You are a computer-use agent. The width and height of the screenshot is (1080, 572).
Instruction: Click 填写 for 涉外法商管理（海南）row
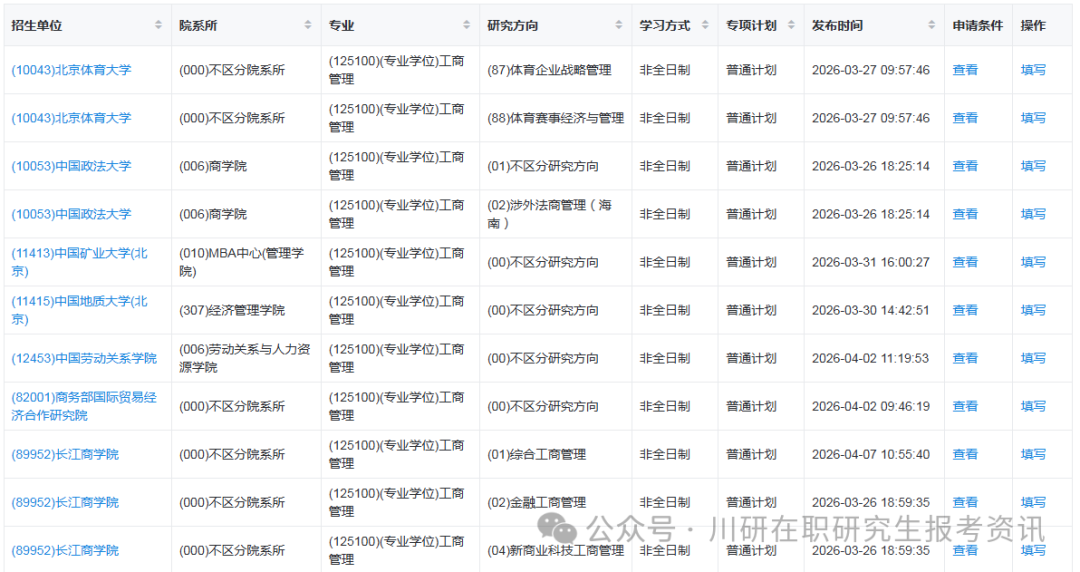[x=1033, y=214]
